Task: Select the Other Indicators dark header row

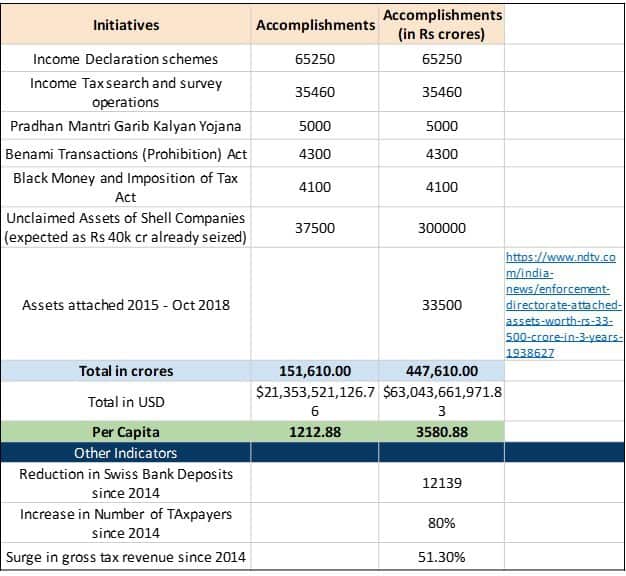Action: point(126,453)
